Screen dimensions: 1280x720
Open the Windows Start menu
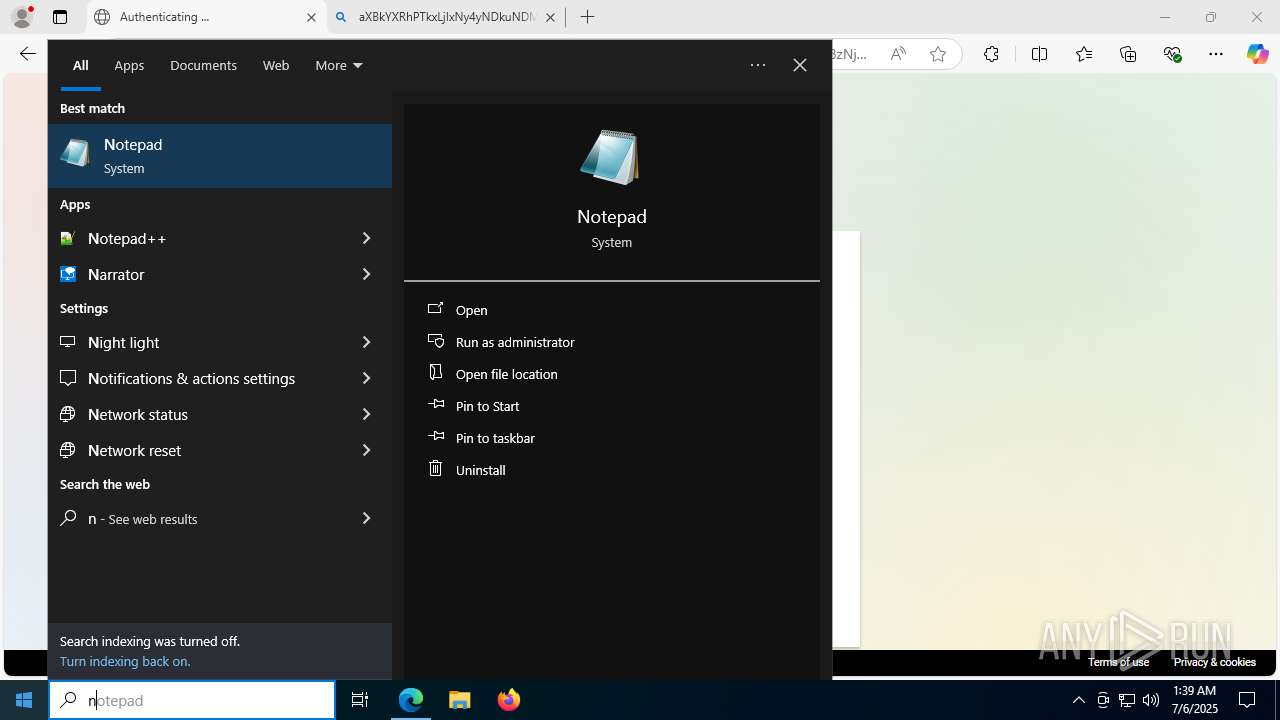[x=24, y=700]
